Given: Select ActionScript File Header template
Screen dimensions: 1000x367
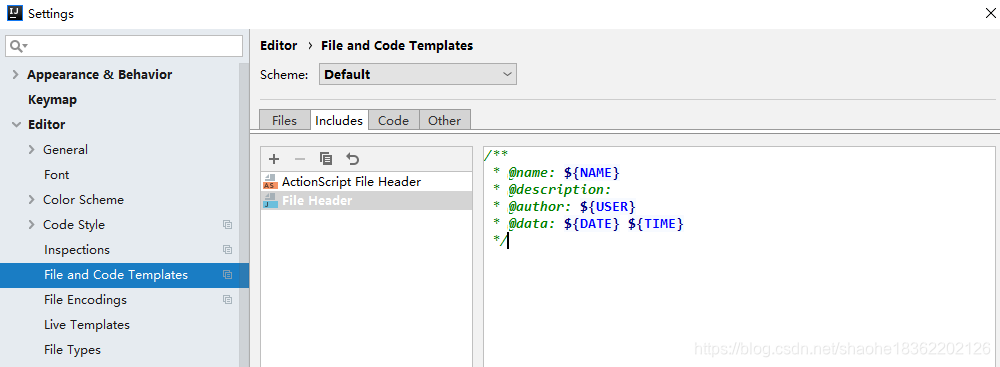Looking at the screenshot, I should coord(367,182).
